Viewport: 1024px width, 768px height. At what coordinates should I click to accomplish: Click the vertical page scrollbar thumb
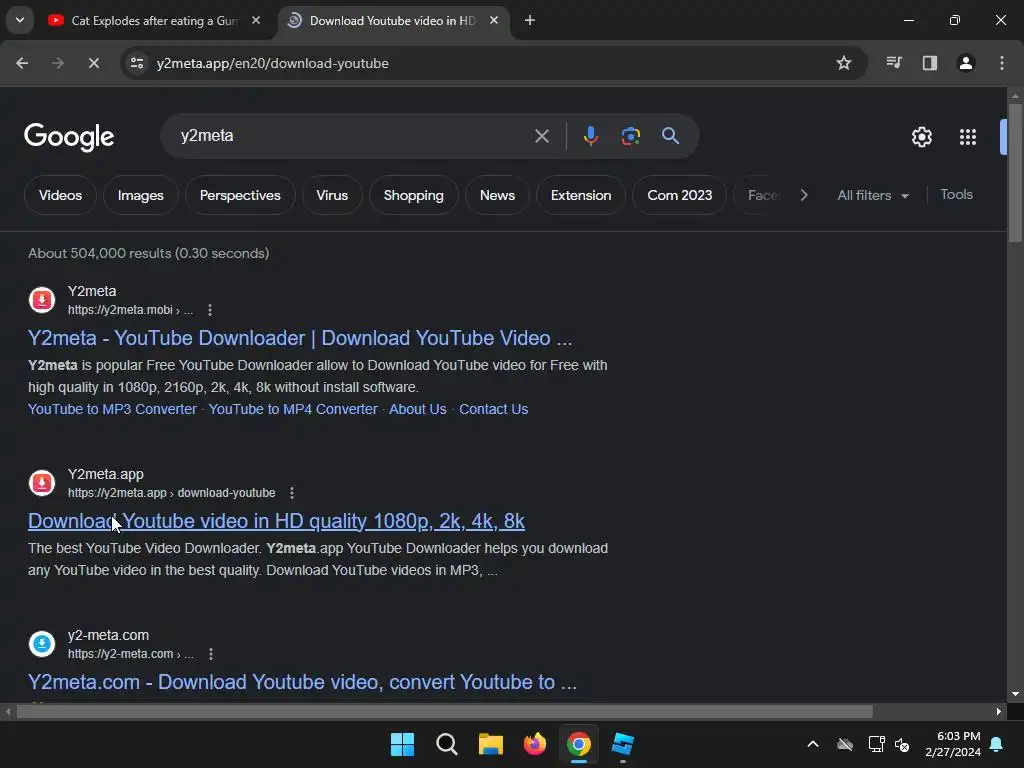coord(1015,173)
